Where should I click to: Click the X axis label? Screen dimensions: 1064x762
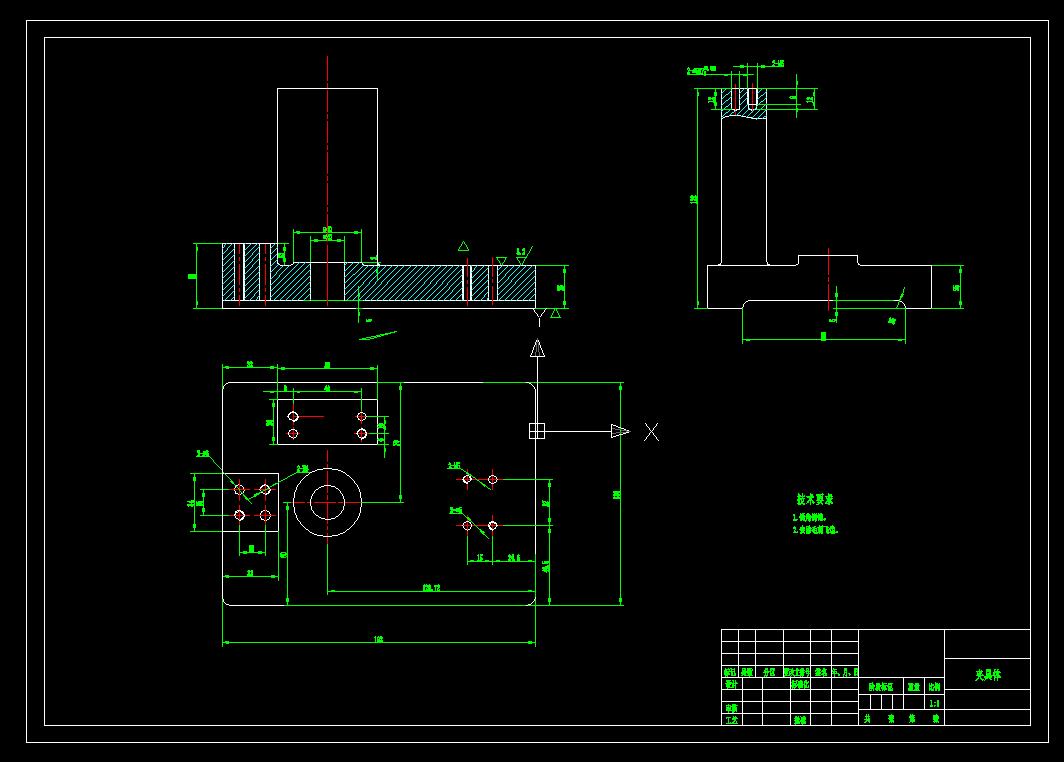click(x=651, y=432)
